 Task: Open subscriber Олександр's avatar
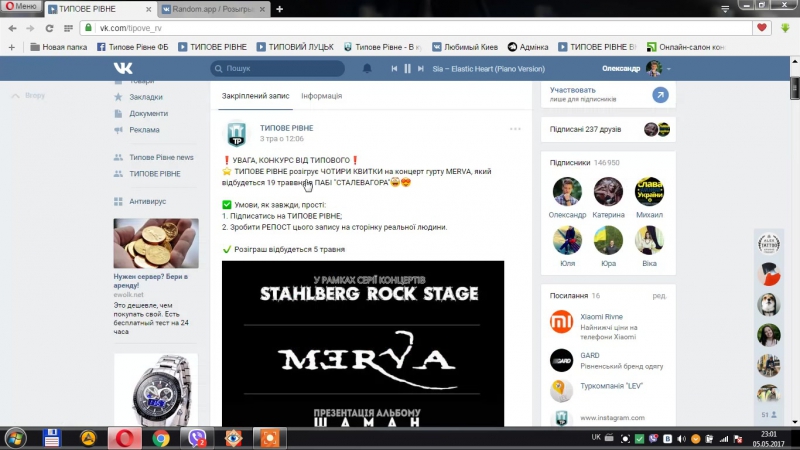[x=567, y=191]
